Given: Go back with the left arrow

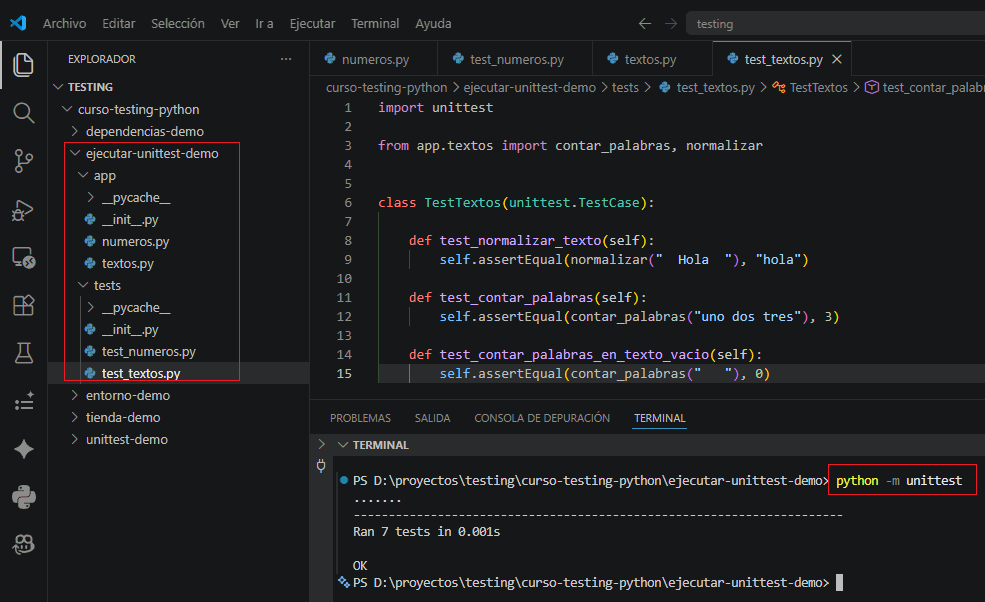Looking at the screenshot, I should point(645,23).
